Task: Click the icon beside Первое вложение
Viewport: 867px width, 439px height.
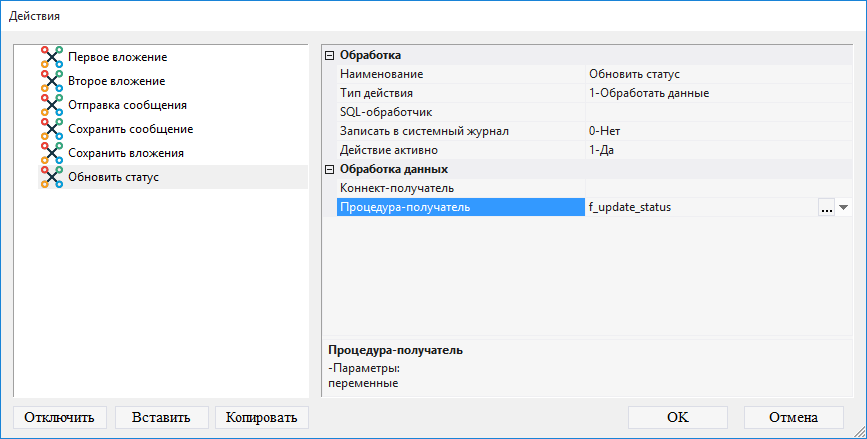Action: [x=51, y=57]
